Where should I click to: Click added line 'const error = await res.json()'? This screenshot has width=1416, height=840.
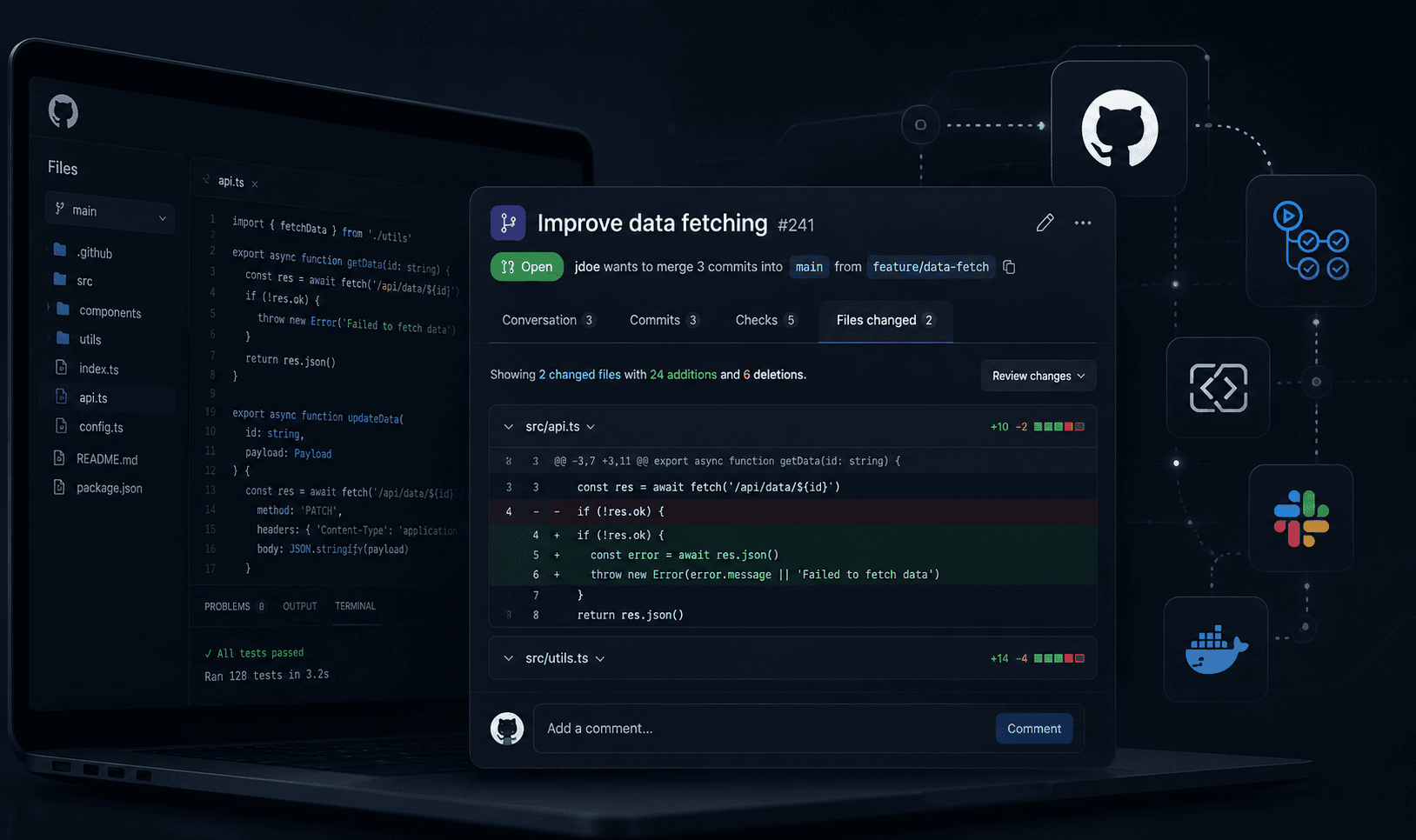685,555
